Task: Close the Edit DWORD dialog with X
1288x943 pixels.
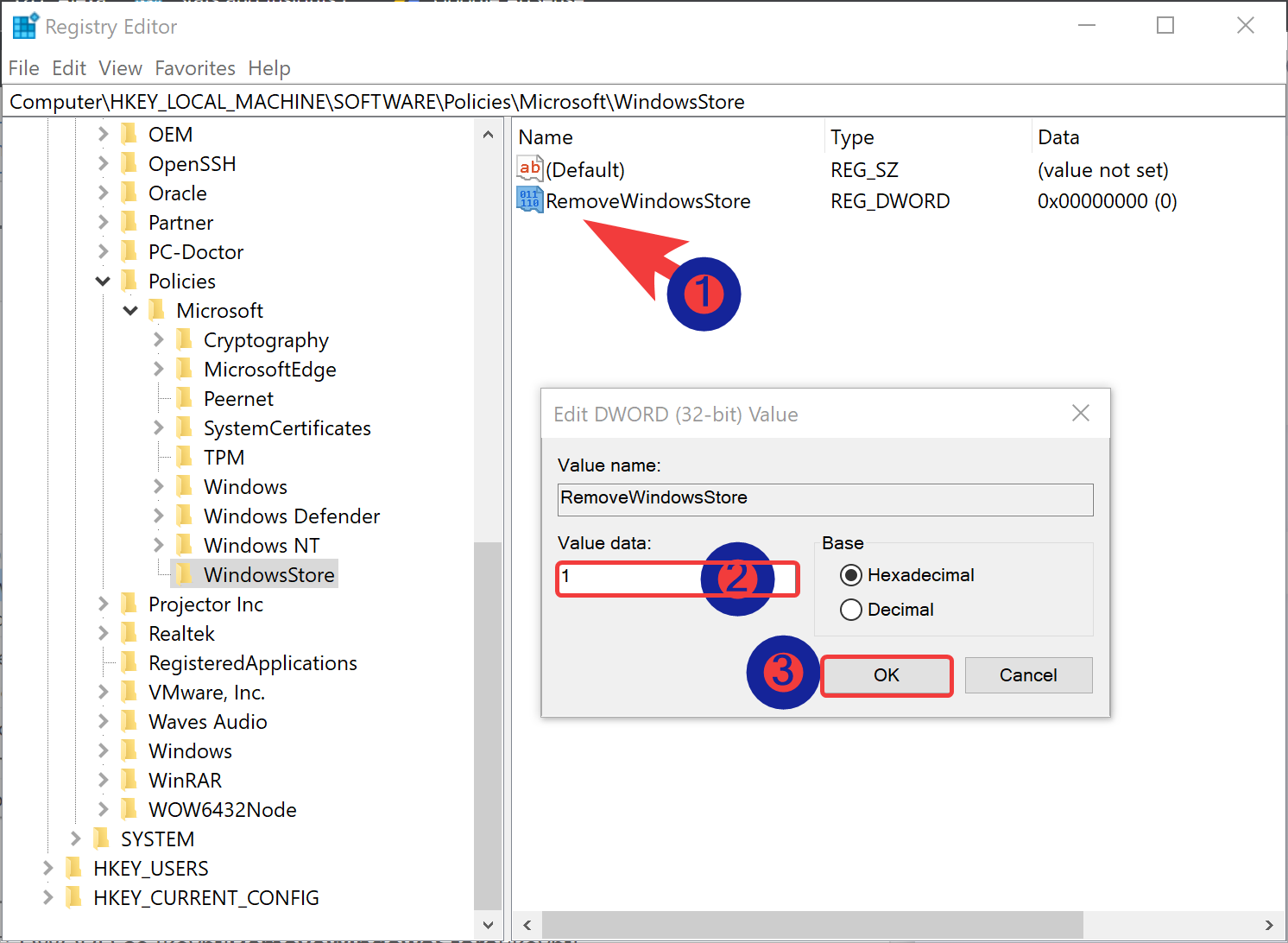Action: pyautogui.click(x=1080, y=414)
